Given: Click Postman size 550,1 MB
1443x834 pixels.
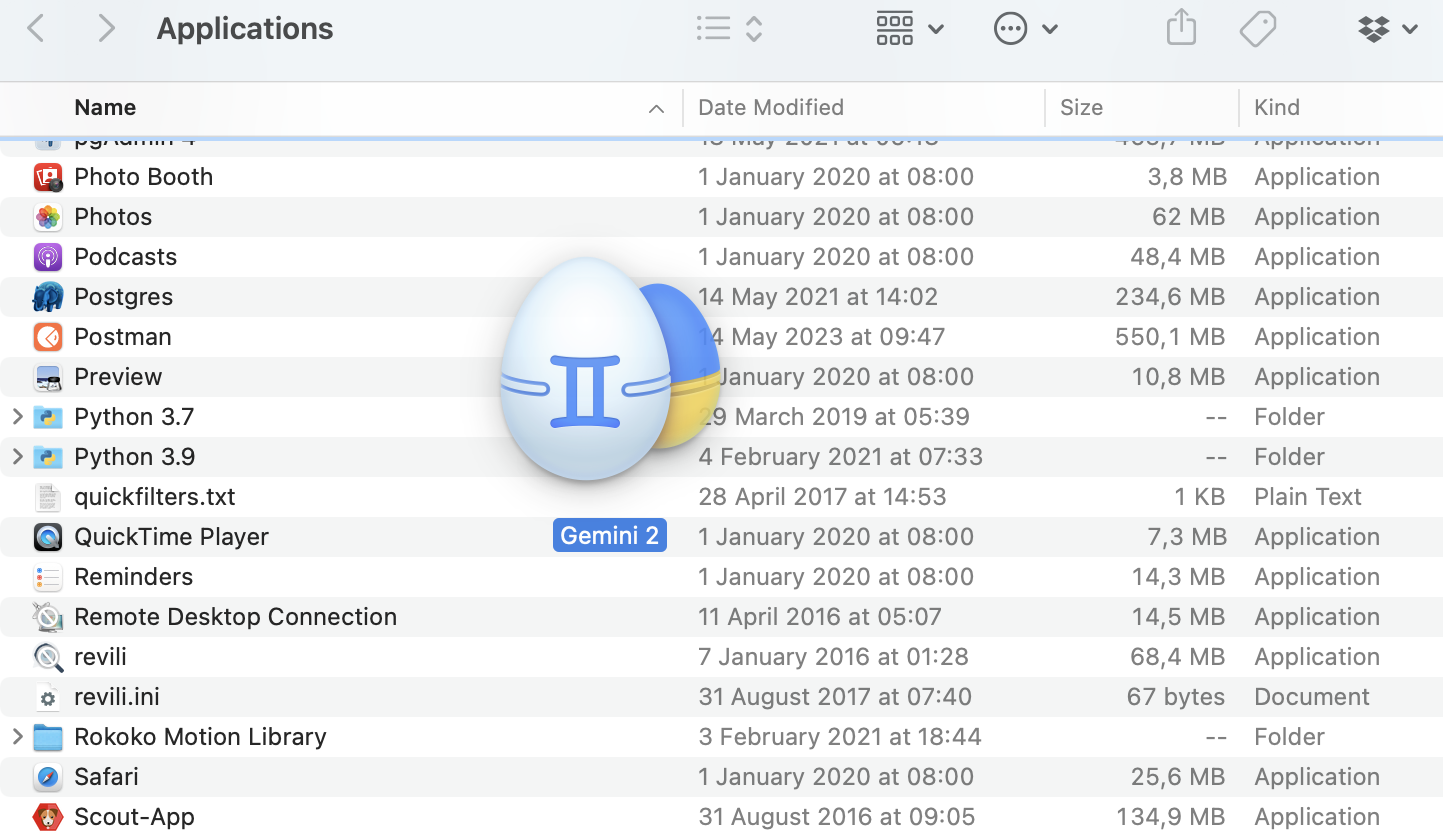Looking at the screenshot, I should point(1170,337).
